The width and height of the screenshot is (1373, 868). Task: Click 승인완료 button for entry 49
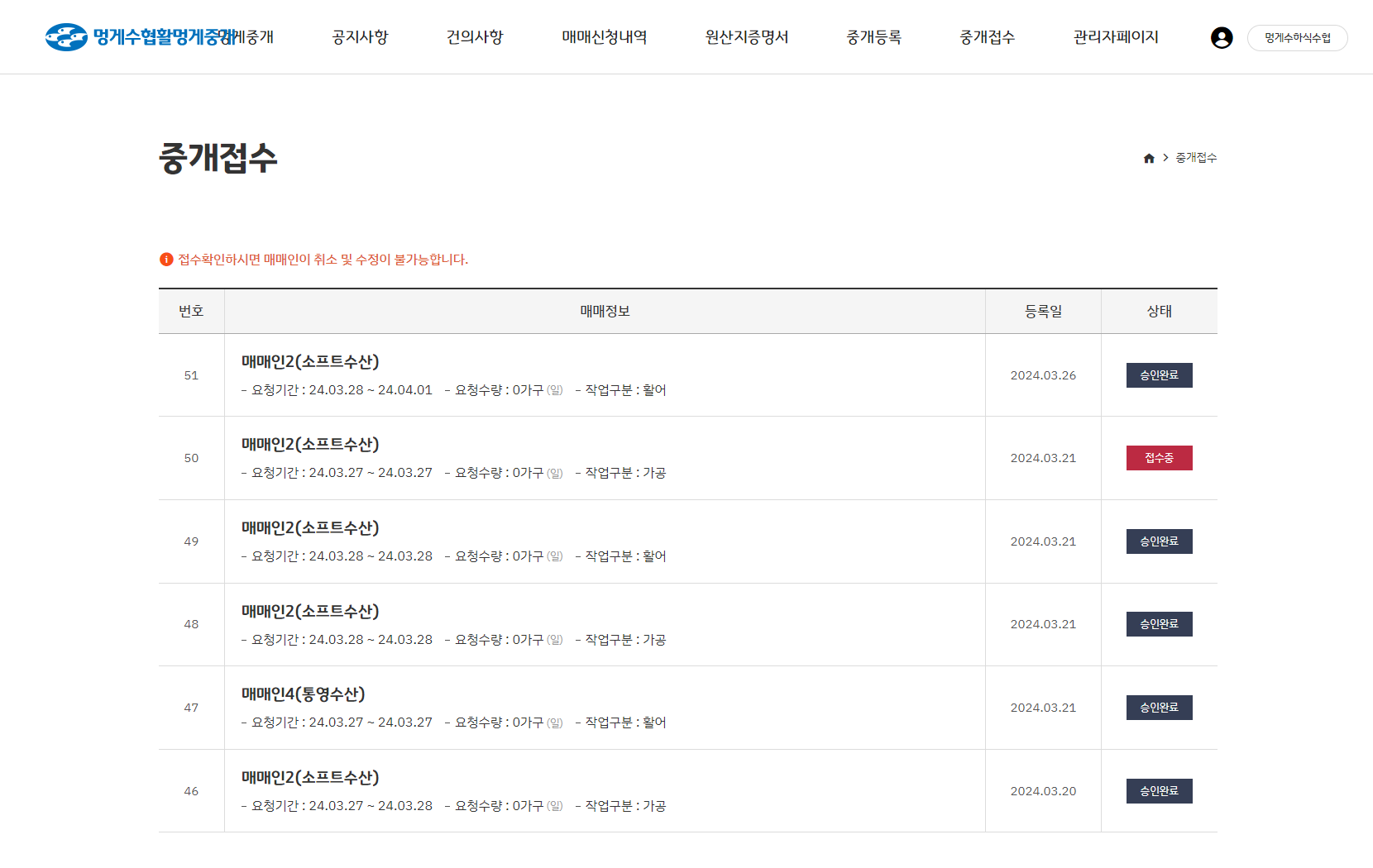point(1159,541)
